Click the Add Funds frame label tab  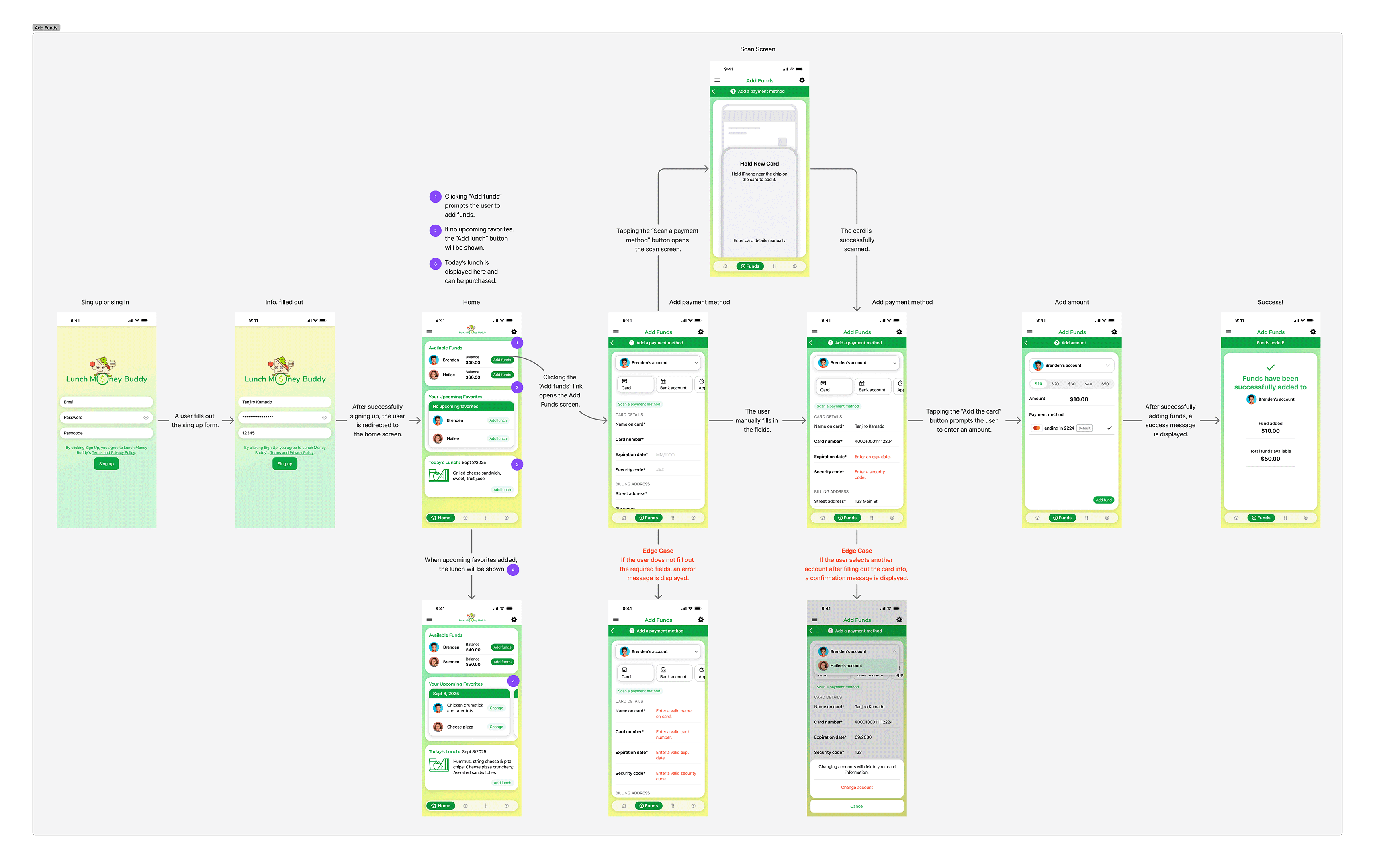[x=46, y=27]
